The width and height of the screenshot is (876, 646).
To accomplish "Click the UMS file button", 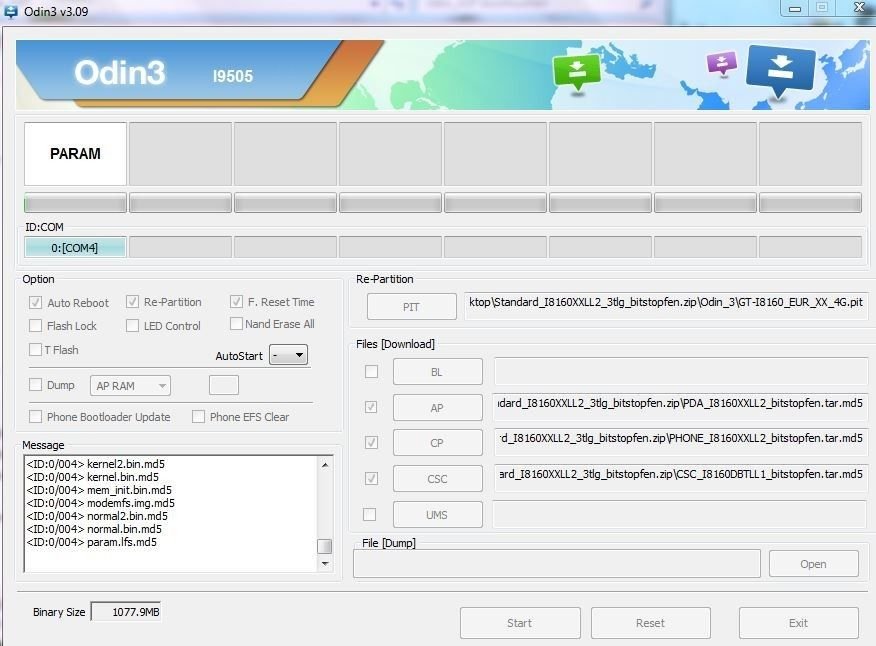I will [437, 514].
